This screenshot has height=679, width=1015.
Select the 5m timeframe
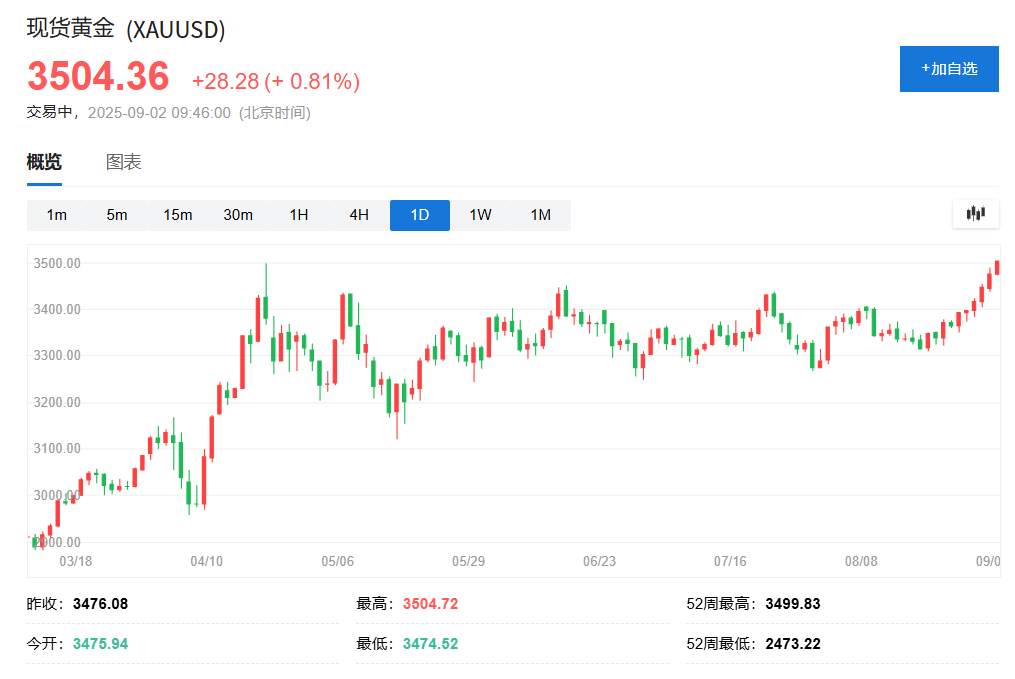click(x=117, y=215)
